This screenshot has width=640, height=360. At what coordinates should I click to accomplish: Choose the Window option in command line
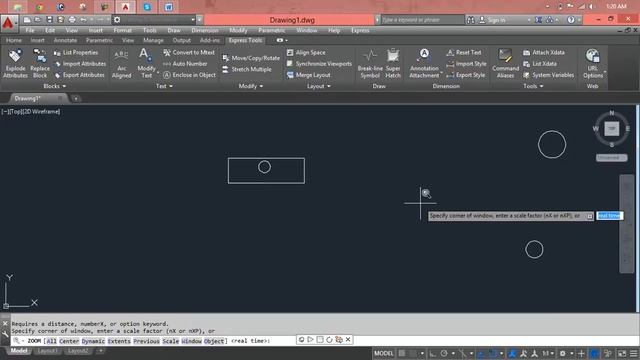click(191, 341)
